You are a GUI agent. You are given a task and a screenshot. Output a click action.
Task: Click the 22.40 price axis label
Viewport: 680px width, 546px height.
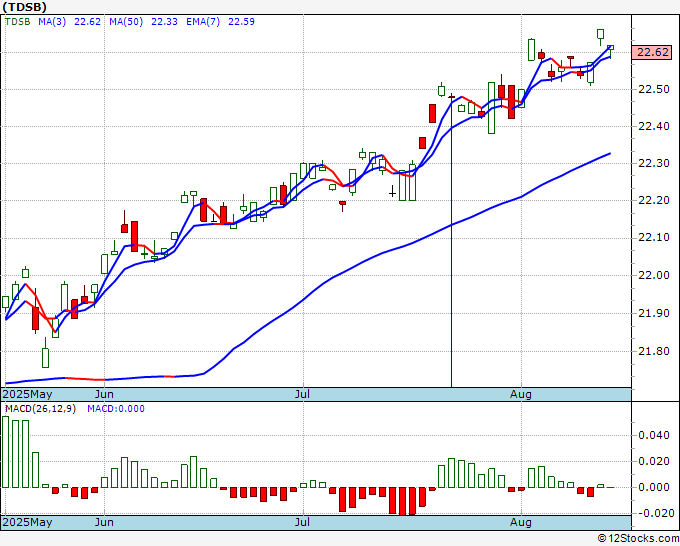coord(654,126)
